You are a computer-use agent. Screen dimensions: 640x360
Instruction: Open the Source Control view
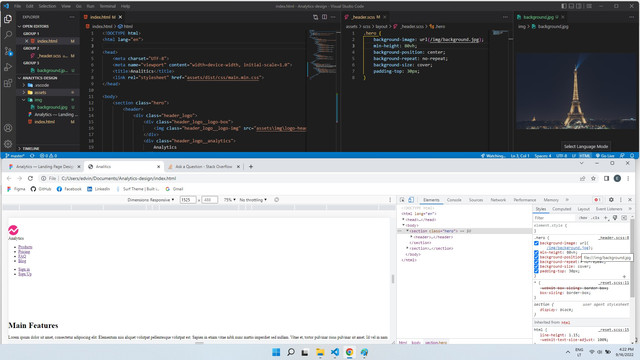(8, 51)
